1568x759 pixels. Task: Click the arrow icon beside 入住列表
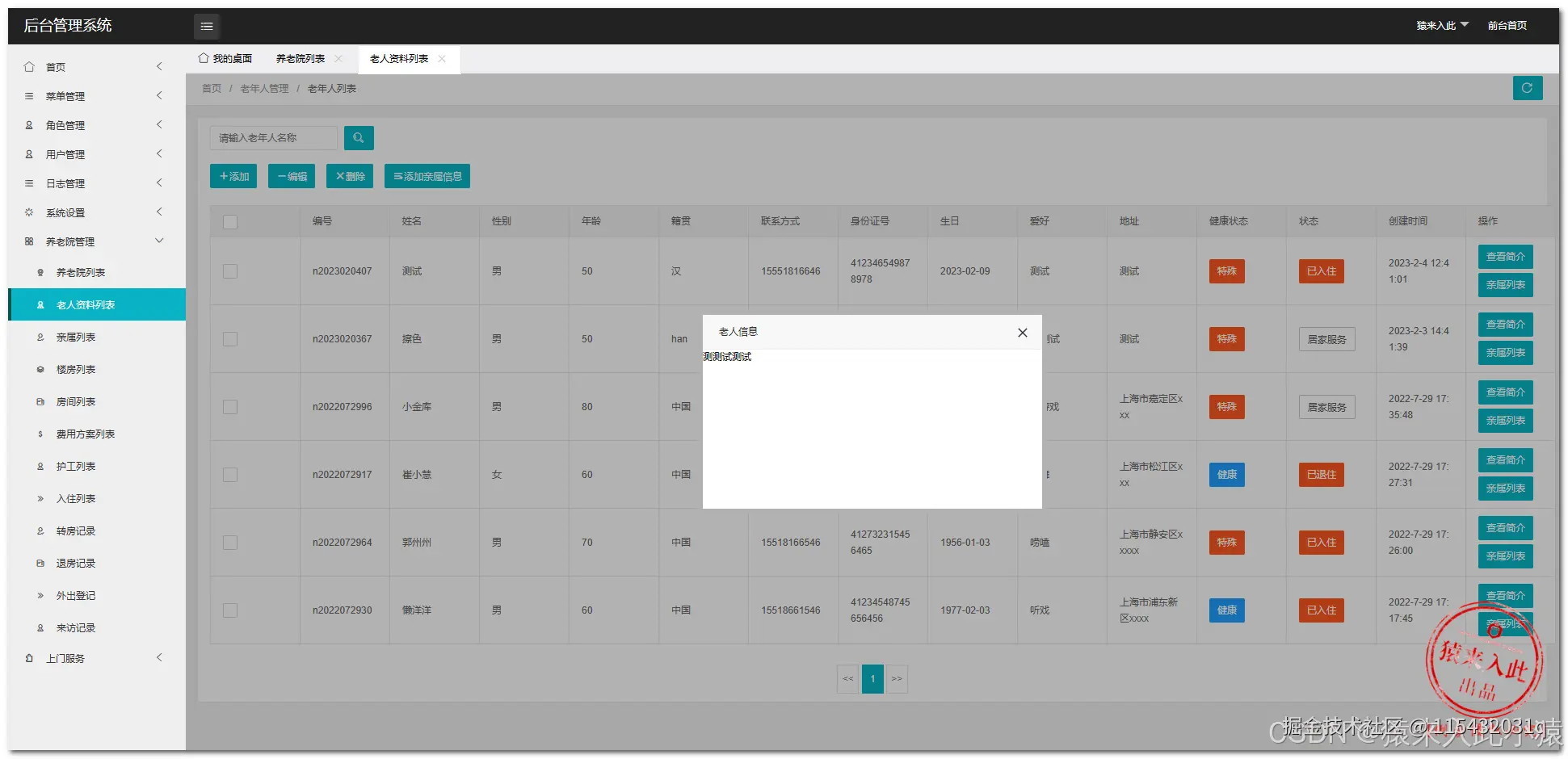[x=40, y=499]
